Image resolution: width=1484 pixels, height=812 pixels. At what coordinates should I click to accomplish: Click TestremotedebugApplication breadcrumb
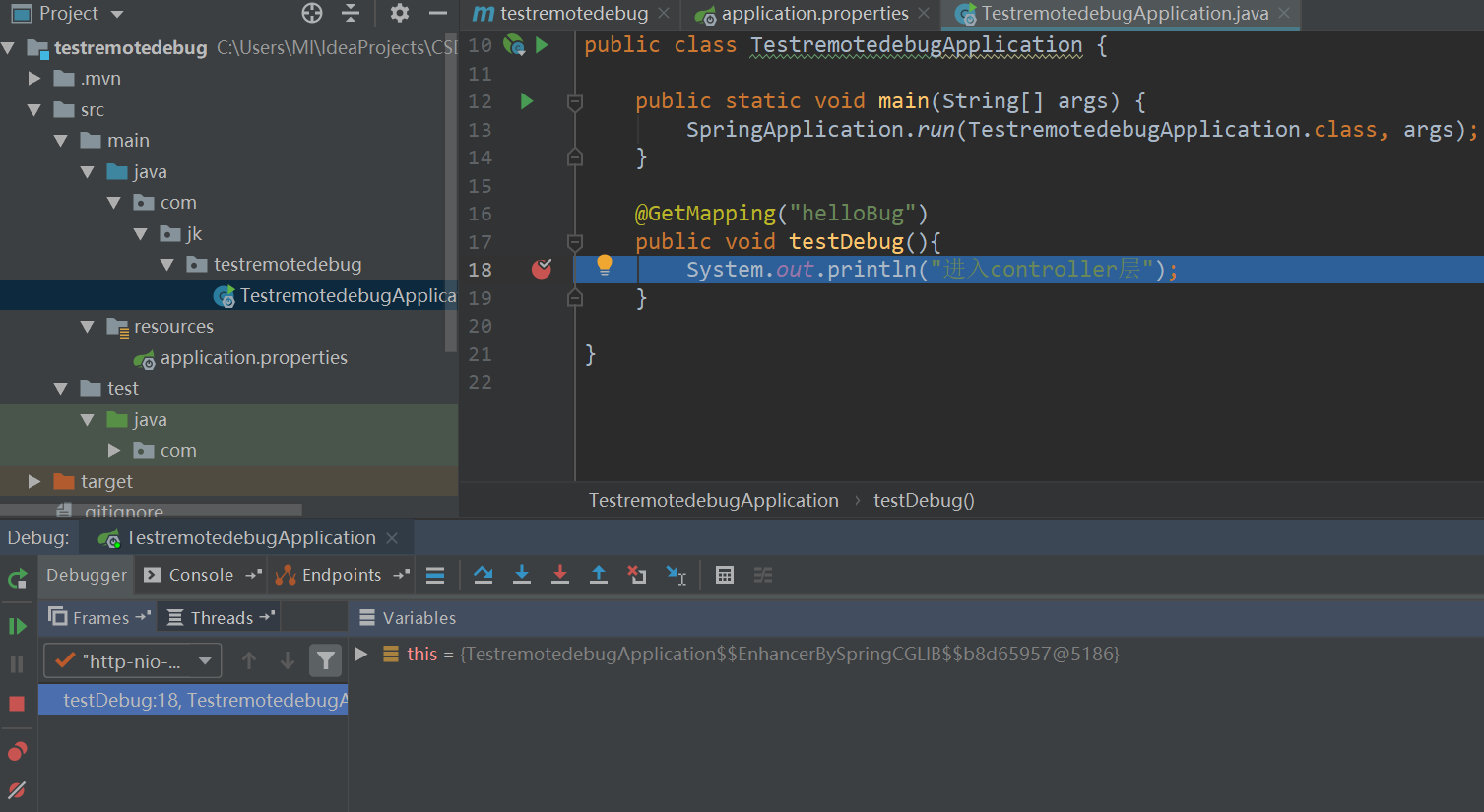click(x=714, y=500)
